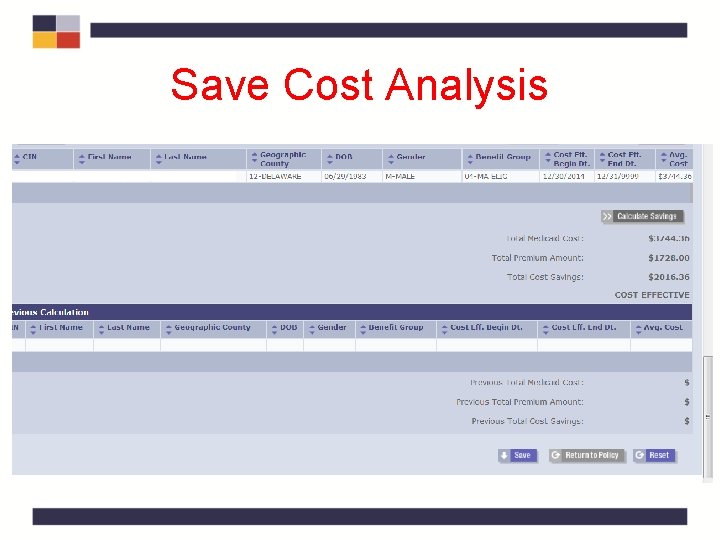Screen dimensions: 720x540
Task: Reset the cost analysis form
Action: 654,456
